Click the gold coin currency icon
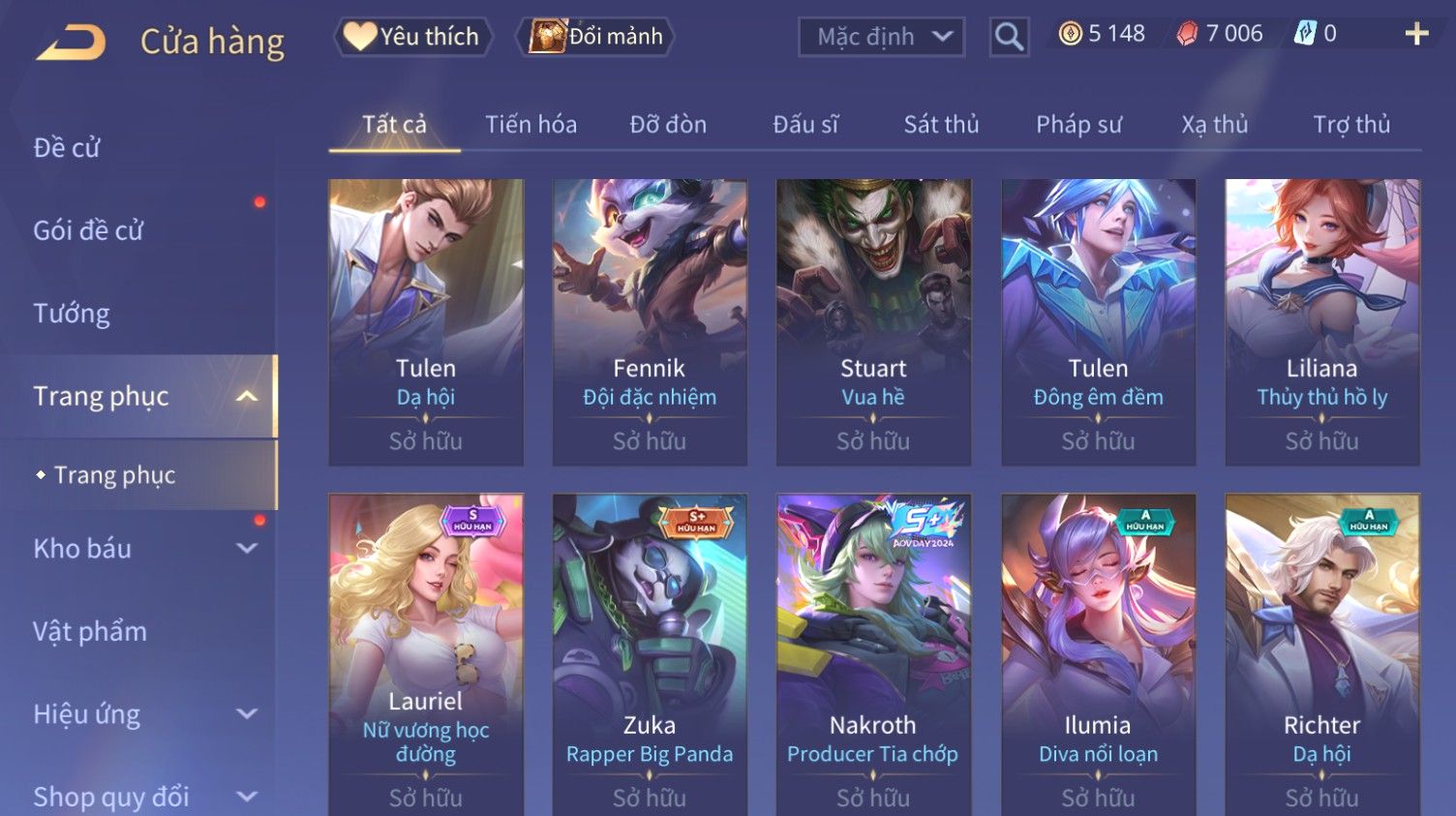The height and width of the screenshot is (816, 1456). point(1070,34)
